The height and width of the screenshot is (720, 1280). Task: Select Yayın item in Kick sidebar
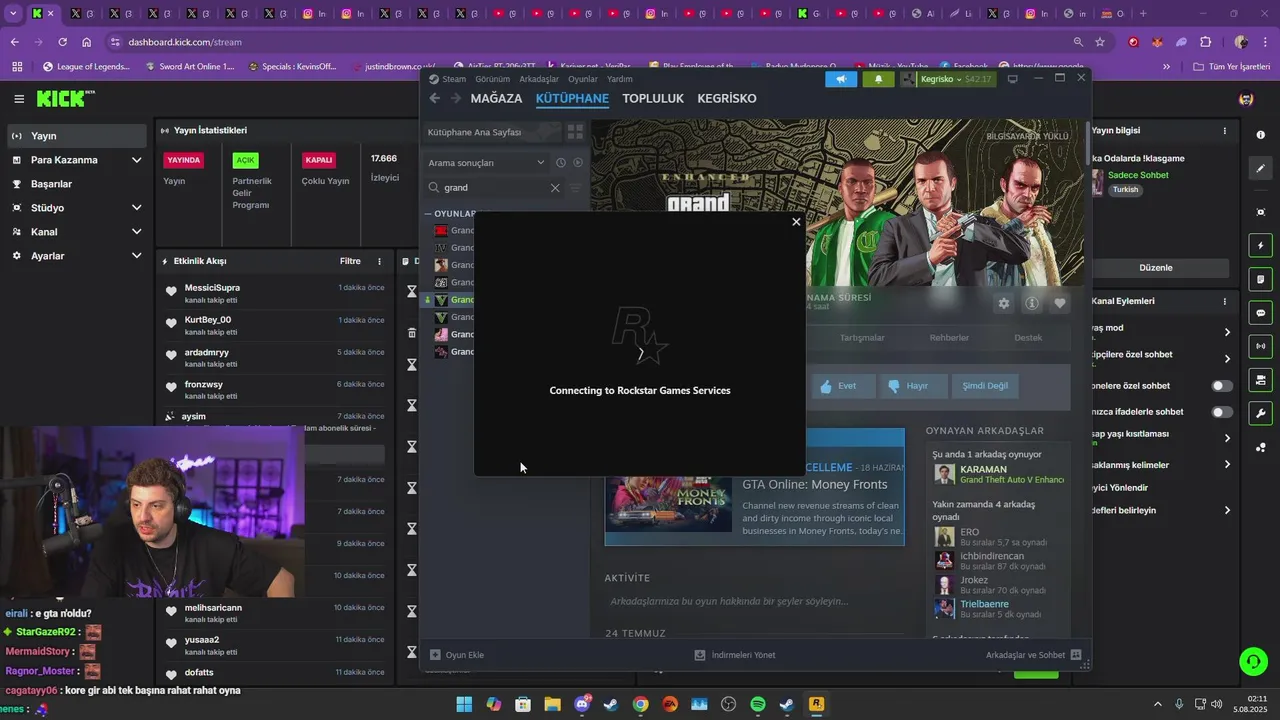point(78,136)
